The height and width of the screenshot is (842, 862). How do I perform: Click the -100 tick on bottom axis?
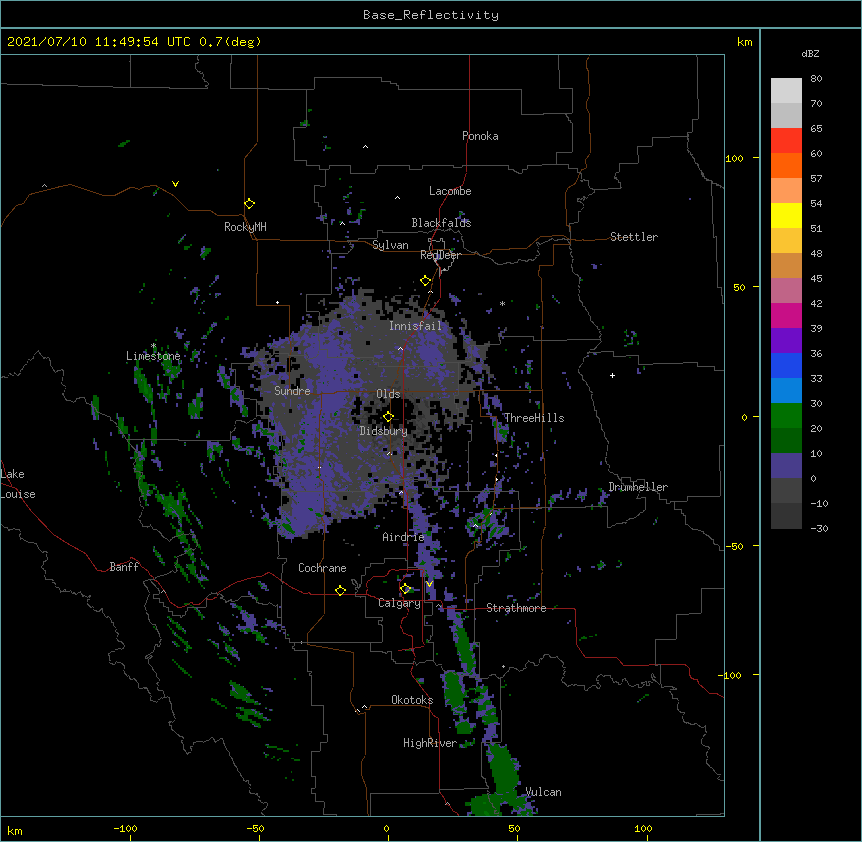point(125,828)
